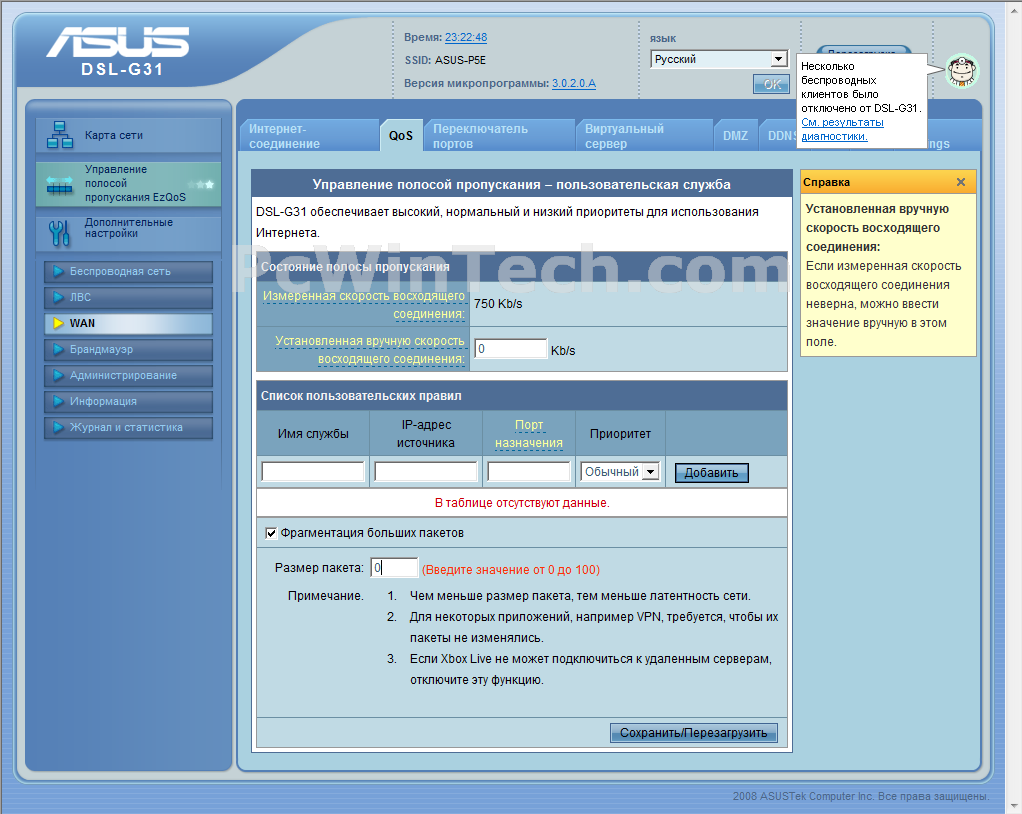Click the doctor diagnostics mascot icon
The image size is (1022, 814).
pyautogui.click(x=961, y=70)
